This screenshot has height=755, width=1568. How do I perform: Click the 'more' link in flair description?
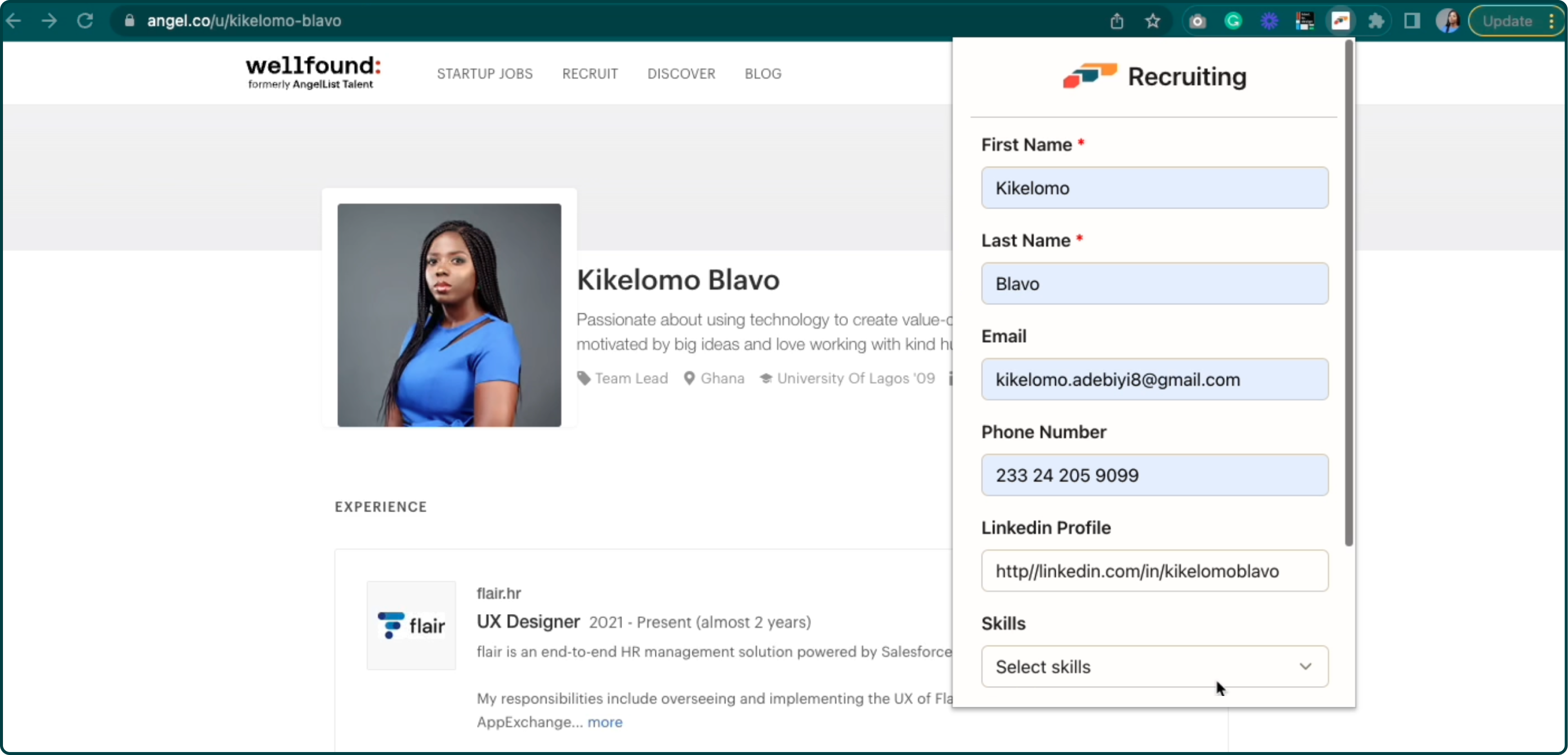tap(604, 722)
